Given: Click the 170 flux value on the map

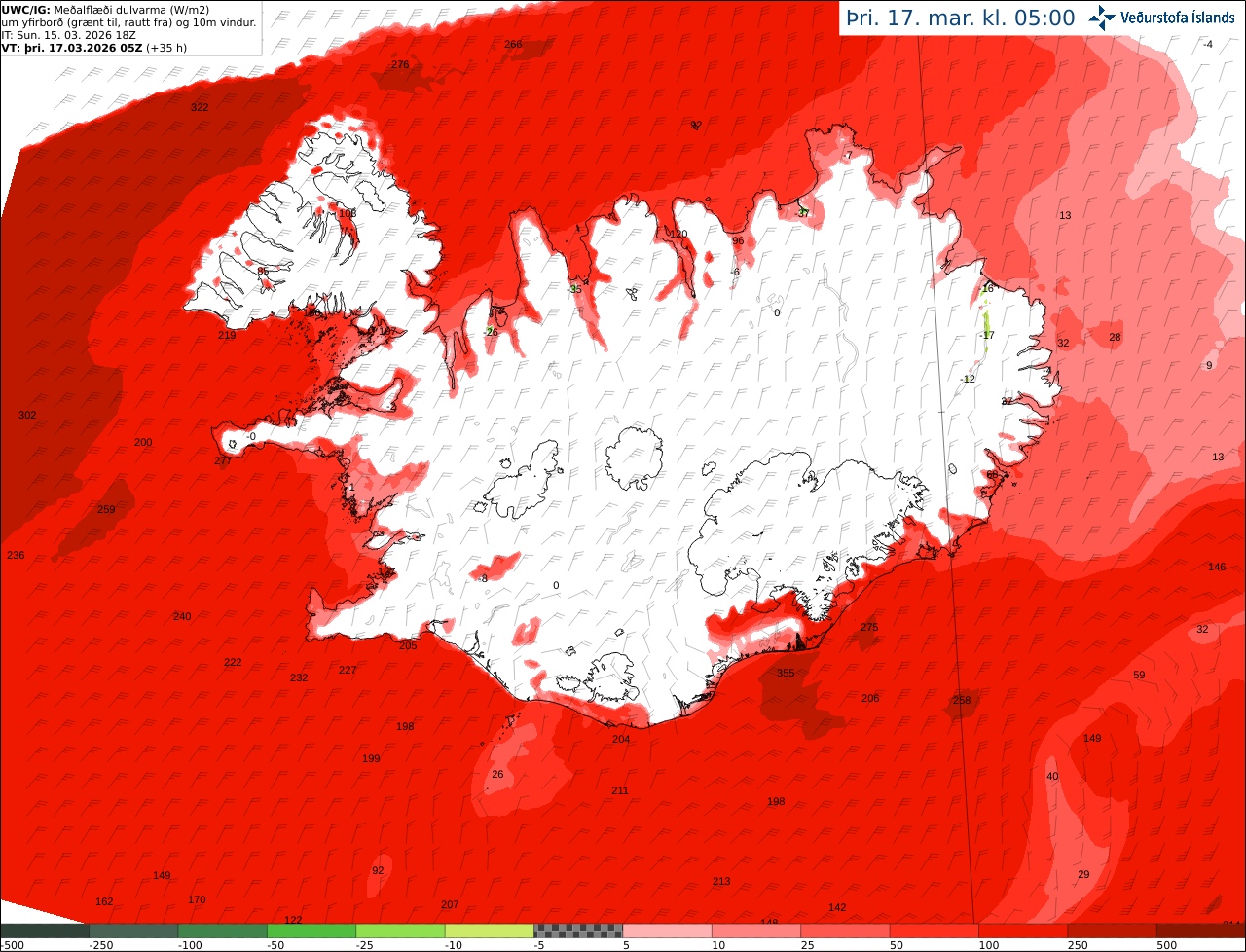Looking at the screenshot, I should coord(197,899).
